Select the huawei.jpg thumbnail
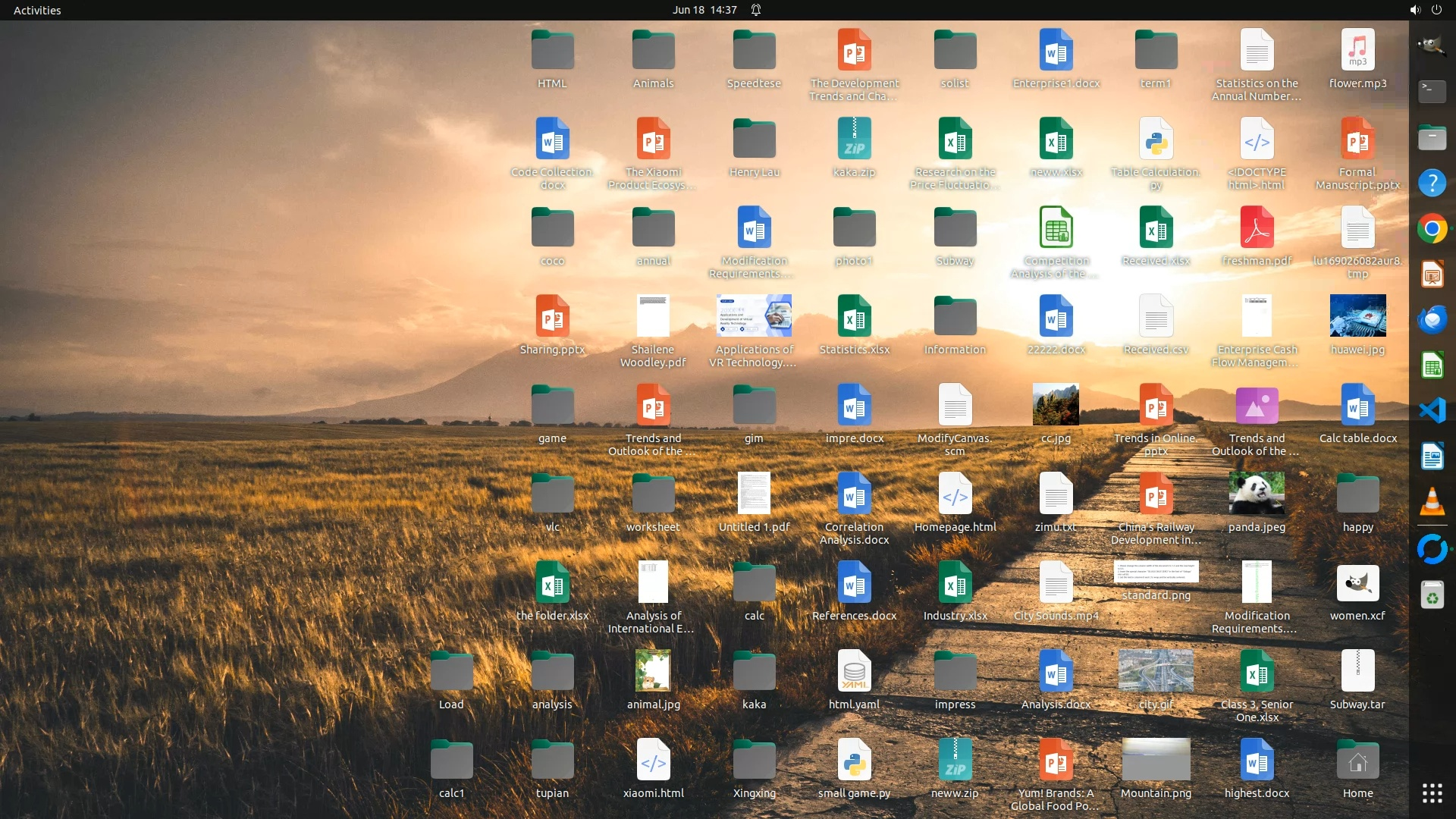 coord(1357,316)
